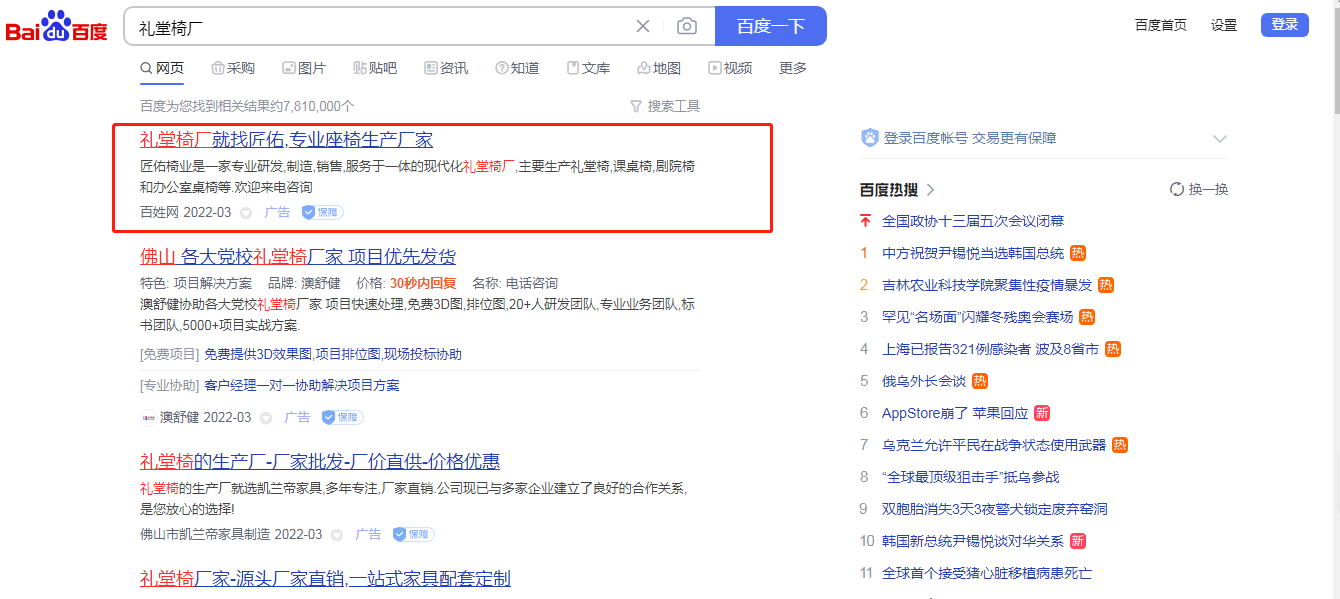Click the 保障 badge on 百姓网 result
Screen dimensions: 1340x599
[x=323, y=212]
